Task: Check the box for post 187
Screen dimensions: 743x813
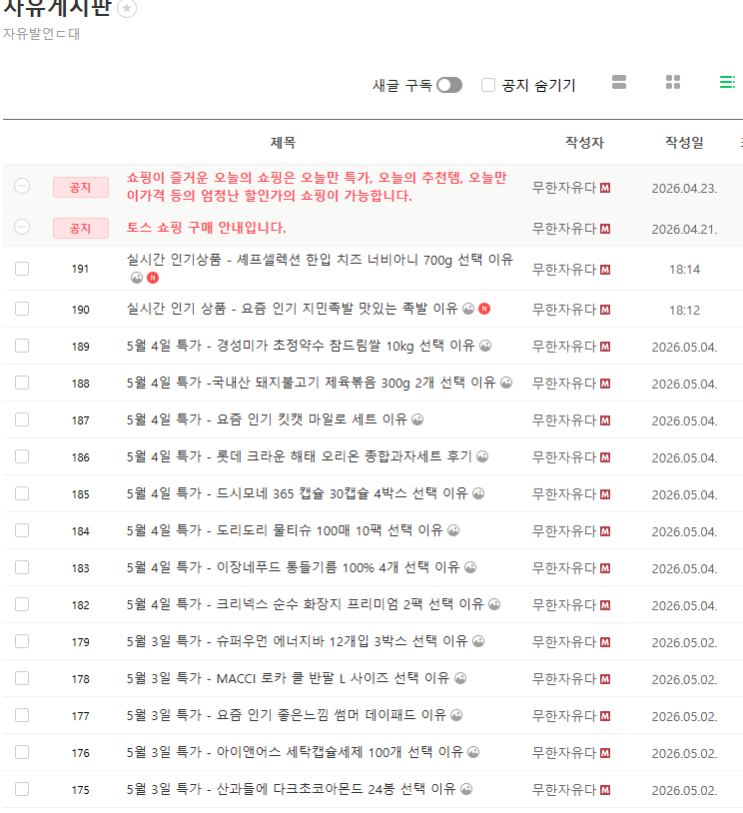Action: [22, 419]
